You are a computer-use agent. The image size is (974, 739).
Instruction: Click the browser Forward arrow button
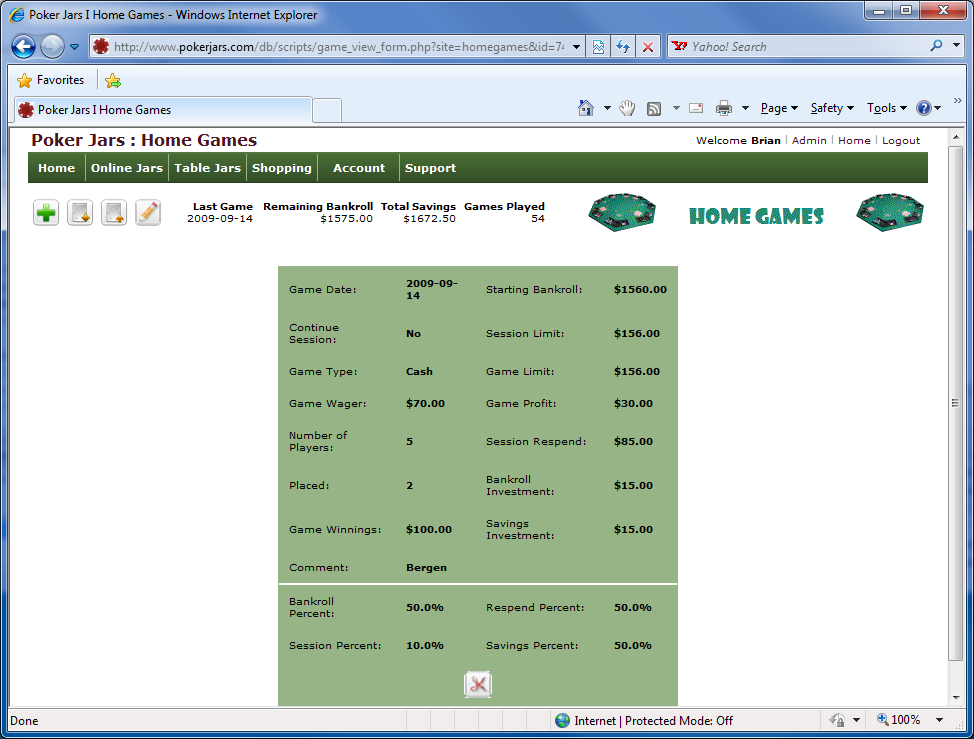click(x=52, y=47)
